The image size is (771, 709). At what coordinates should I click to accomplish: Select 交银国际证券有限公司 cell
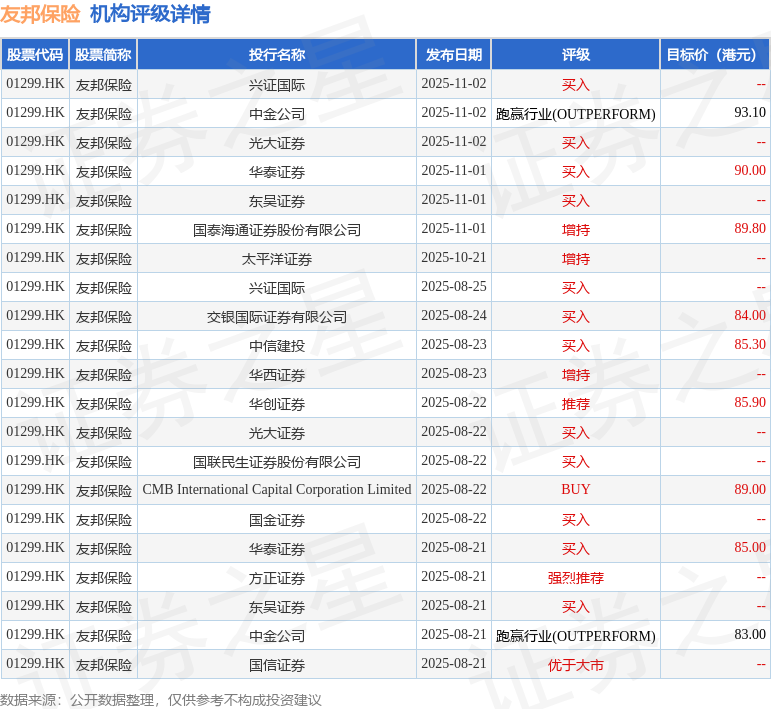click(x=277, y=317)
